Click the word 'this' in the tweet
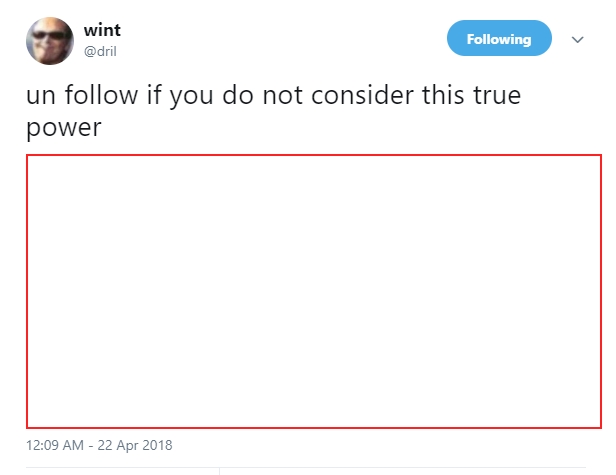This screenshot has width=616, height=475. coord(443,95)
